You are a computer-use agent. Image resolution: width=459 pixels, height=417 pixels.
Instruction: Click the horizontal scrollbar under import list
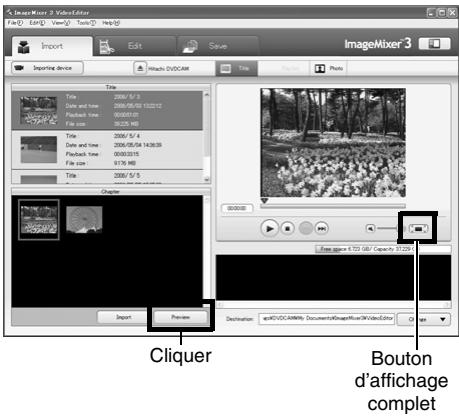pos(333,305)
